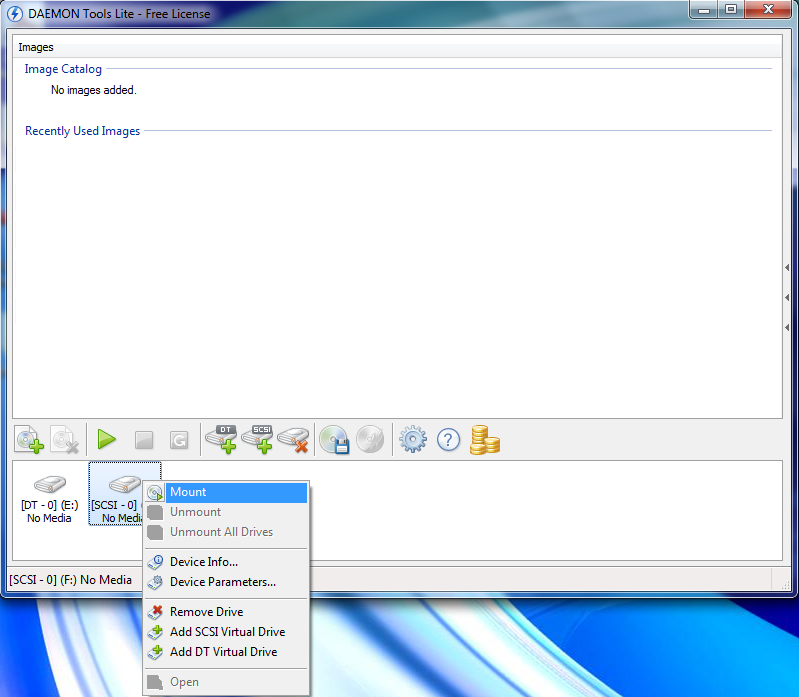Screen dimensions: 799x697
Task: Minimize the DAEMON Tools Lite window
Action: click(x=704, y=10)
